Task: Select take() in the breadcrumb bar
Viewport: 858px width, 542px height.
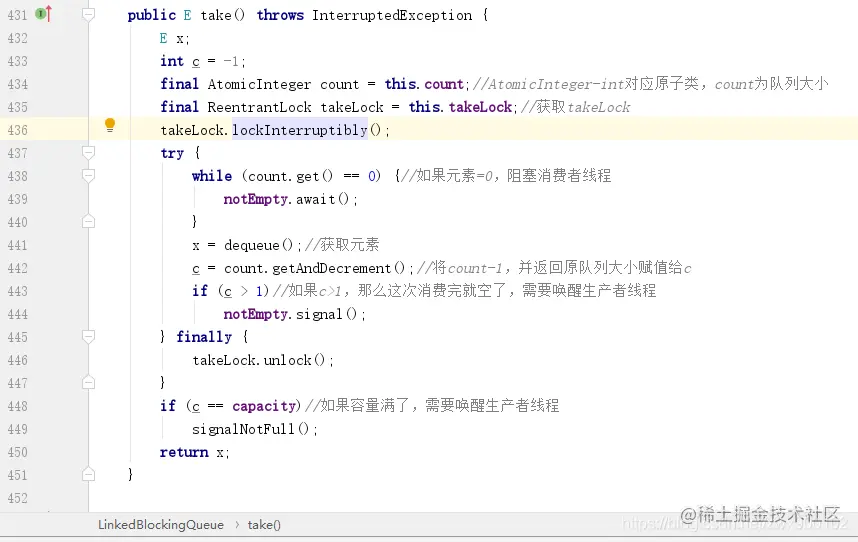Action: tap(264, 524)
